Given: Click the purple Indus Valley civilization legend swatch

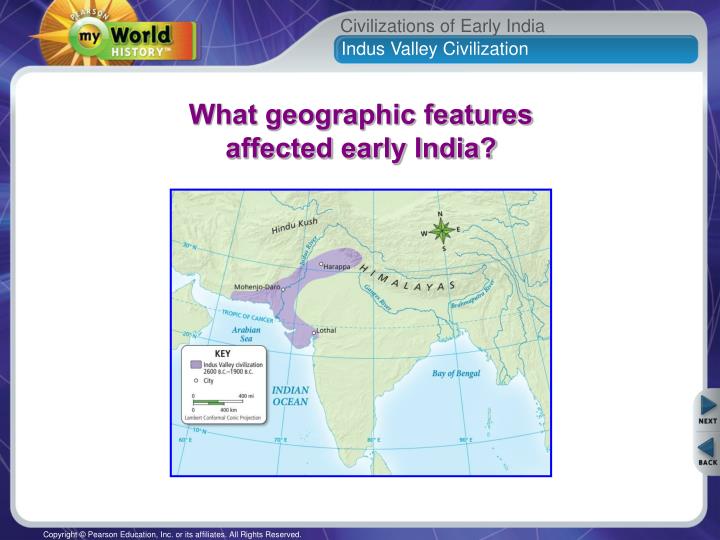Looking at the screenshot, I should click(x=196, y=364).
